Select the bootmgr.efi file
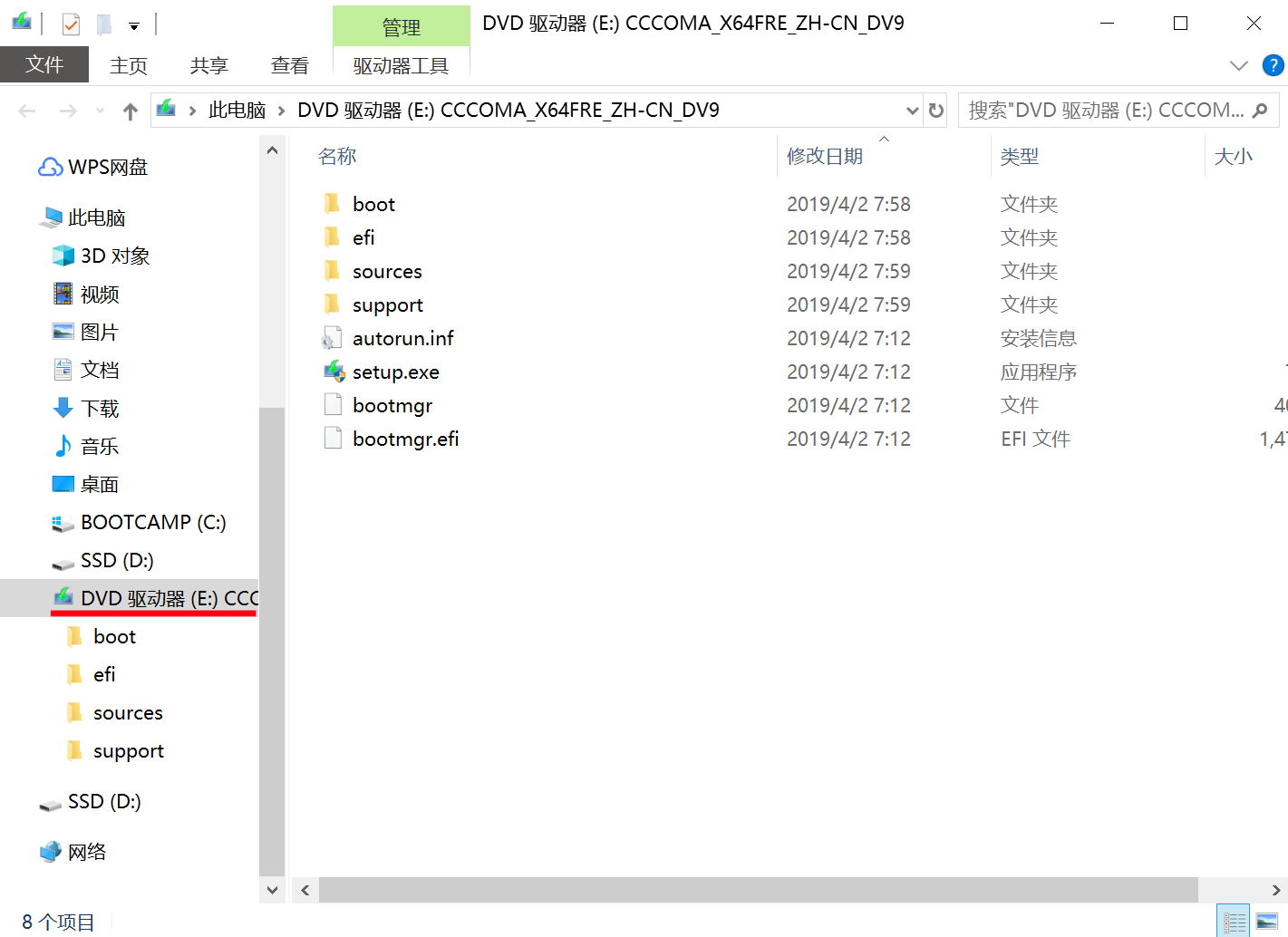The image size is (1288, 937). coord(406,439)
